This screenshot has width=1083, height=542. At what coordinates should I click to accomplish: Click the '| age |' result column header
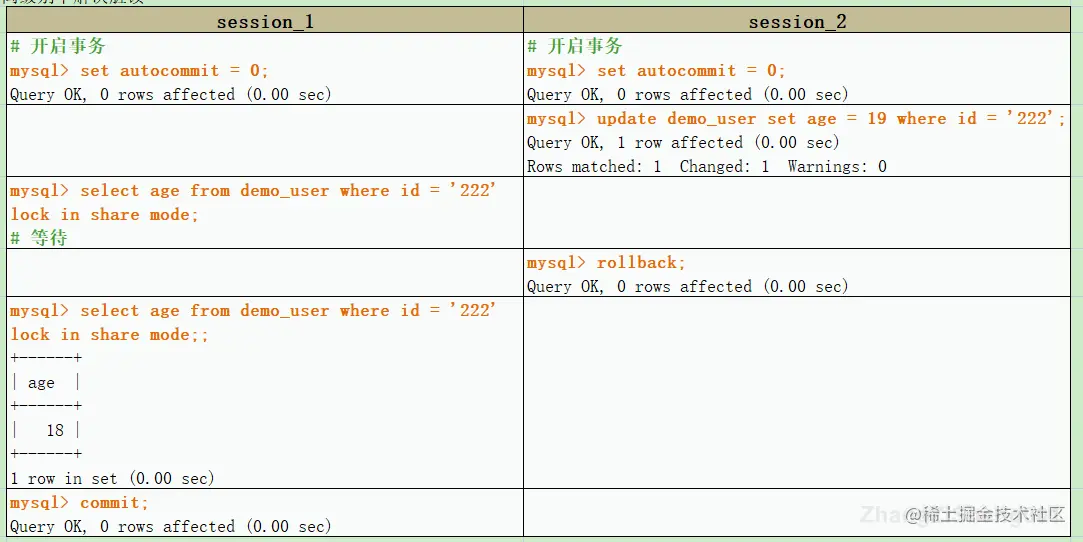[x=46, y=383]
